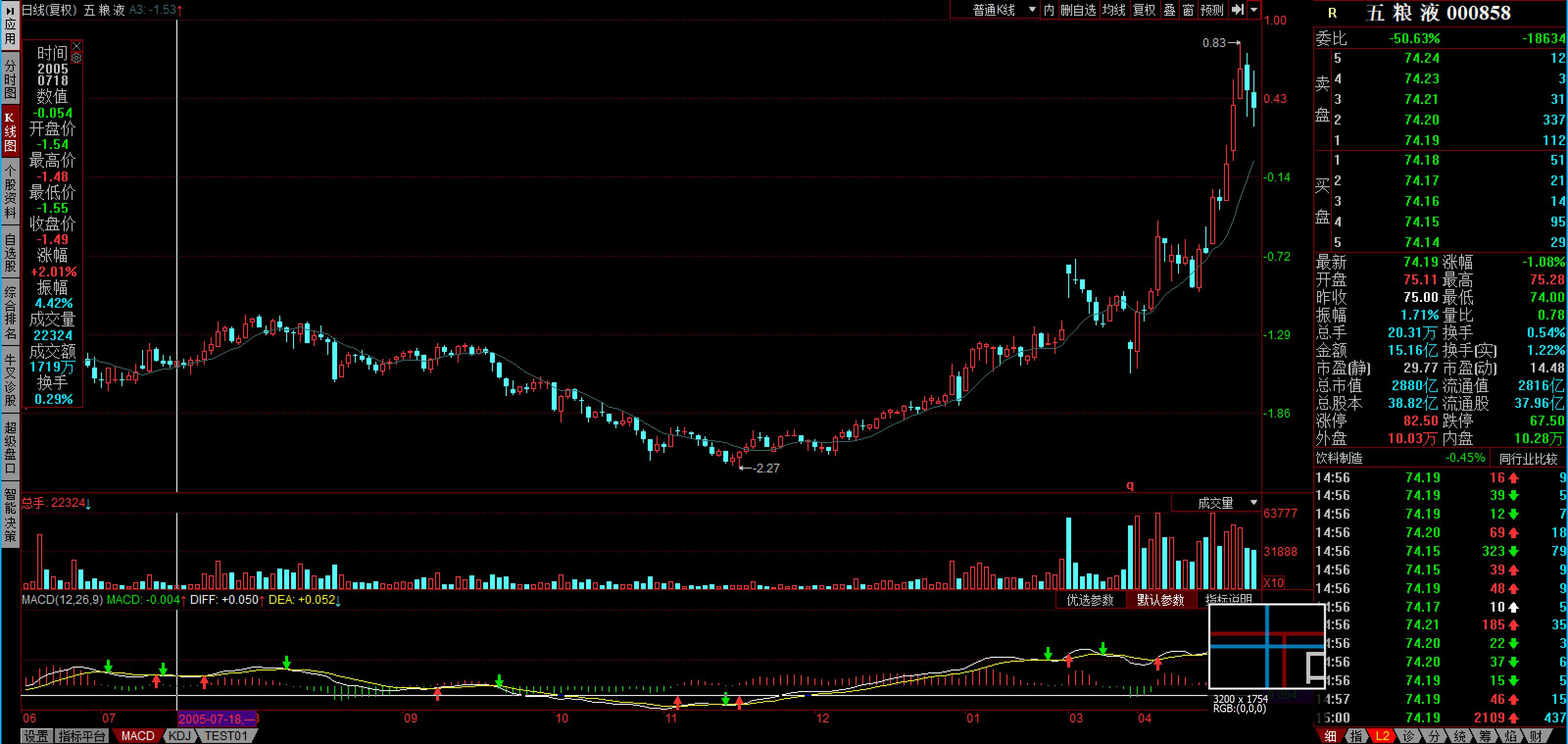Toggle the 叠 overlay chart button
Image resolution: width=1568 pixels, height=744 pixels.
pos(1169,10)
